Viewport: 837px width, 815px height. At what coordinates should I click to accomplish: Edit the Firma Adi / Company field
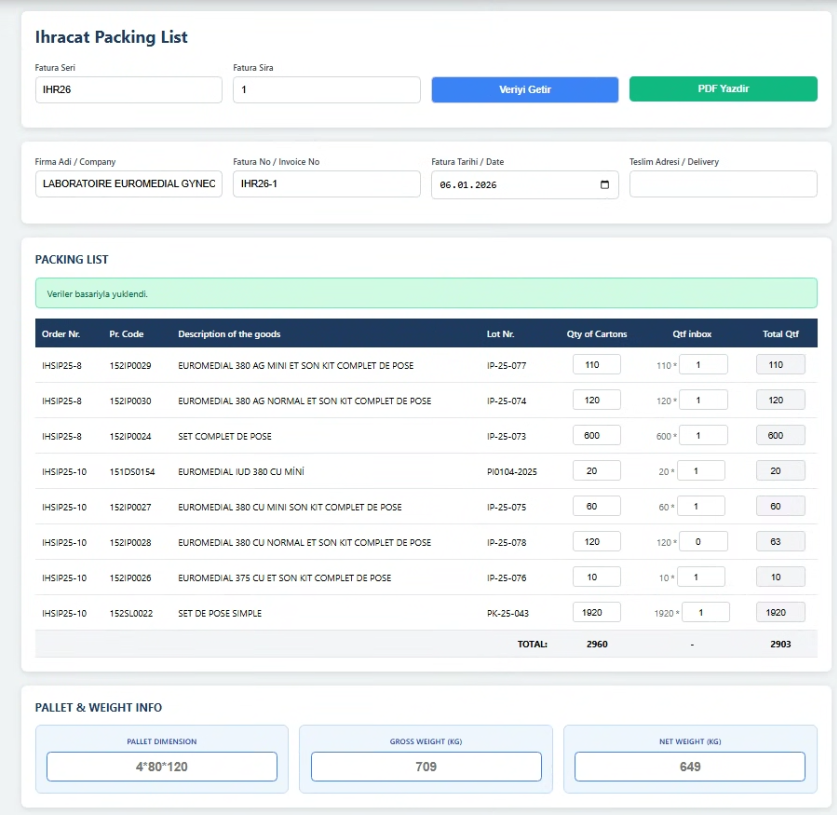coord(128,185)
